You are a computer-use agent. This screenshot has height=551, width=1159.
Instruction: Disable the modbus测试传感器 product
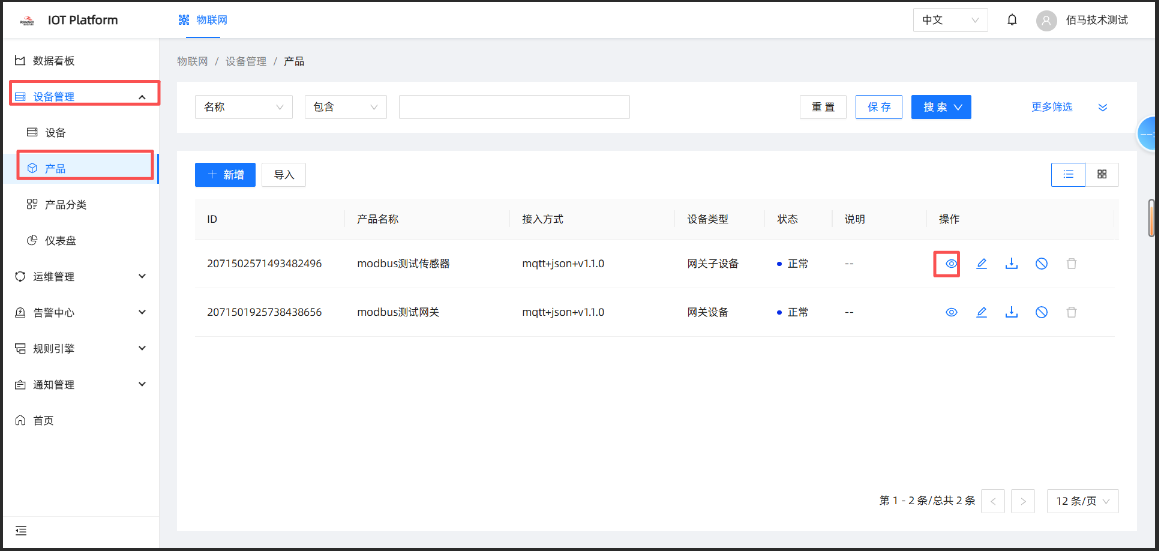point(1041,263)
